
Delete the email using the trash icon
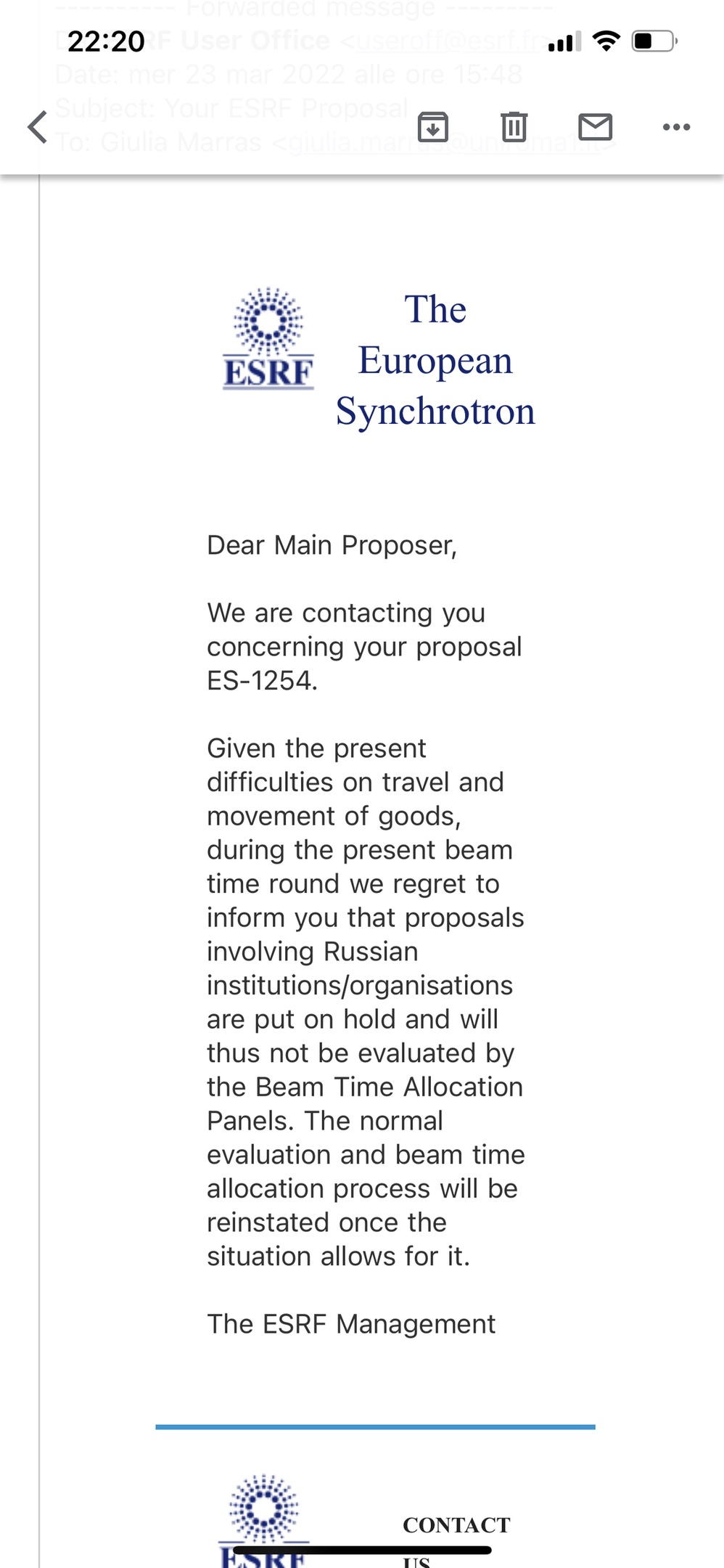514,127
